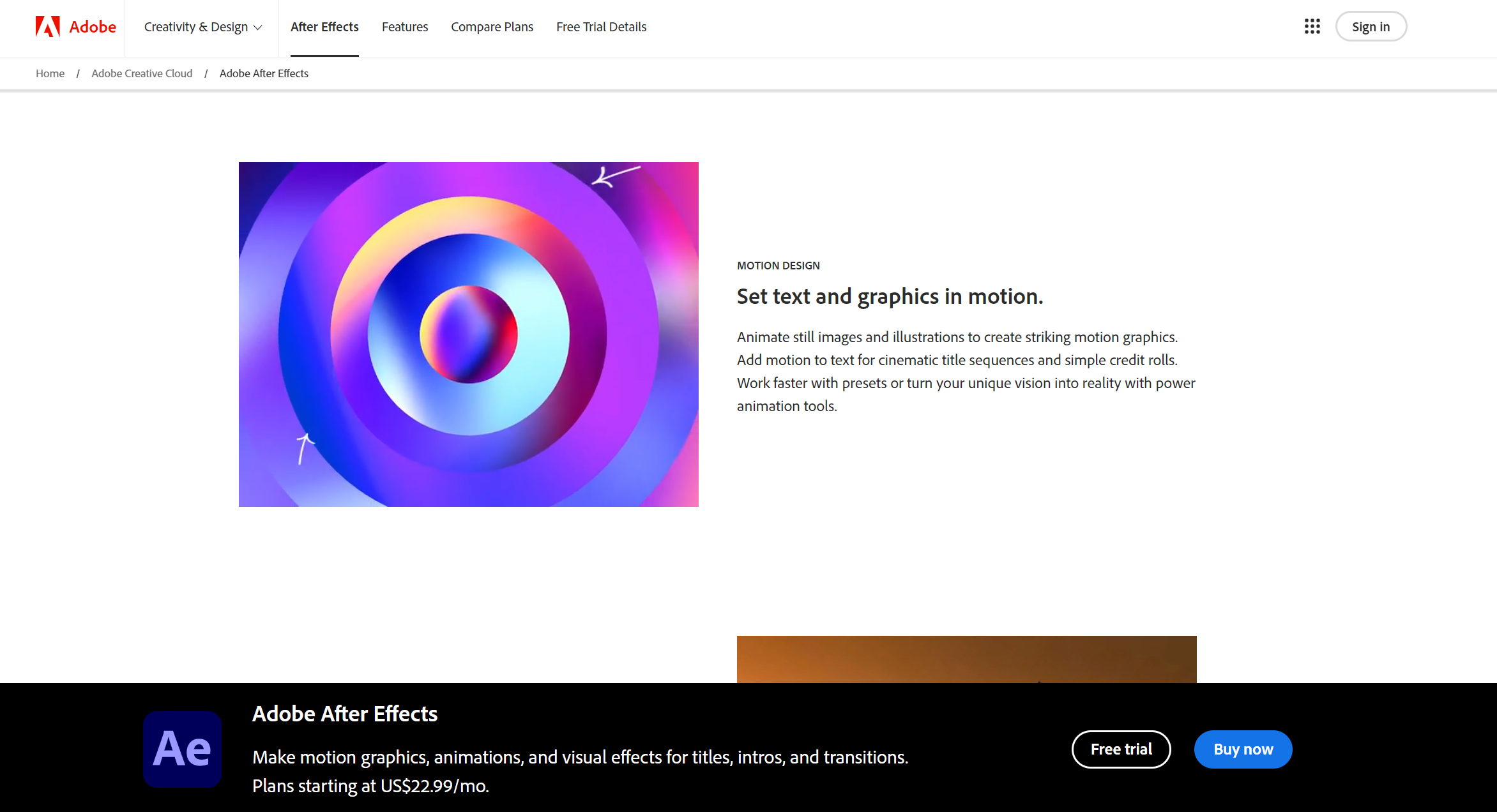The image size is (1497, 812).
Task: Click the Adobe logo in the header
Action: click(75, 27)
